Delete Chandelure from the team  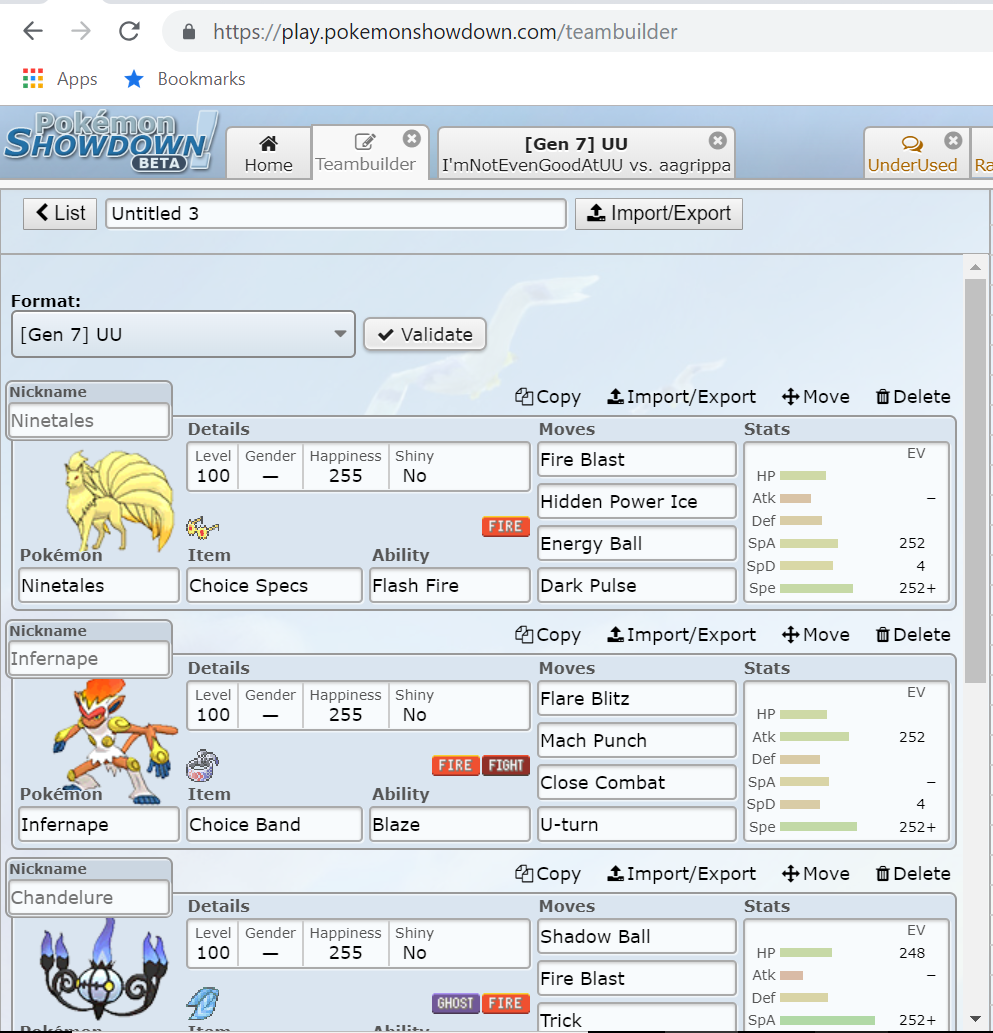(913, 874)
